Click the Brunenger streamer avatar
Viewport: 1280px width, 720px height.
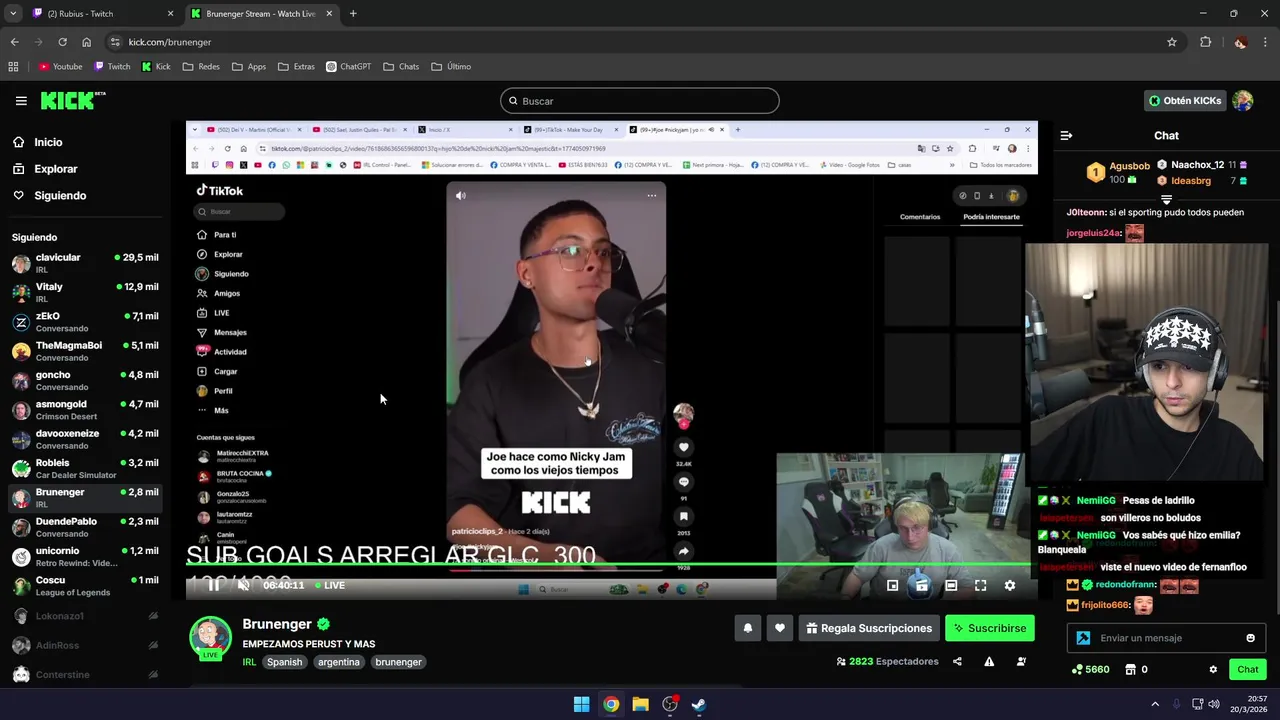point(210,638)
